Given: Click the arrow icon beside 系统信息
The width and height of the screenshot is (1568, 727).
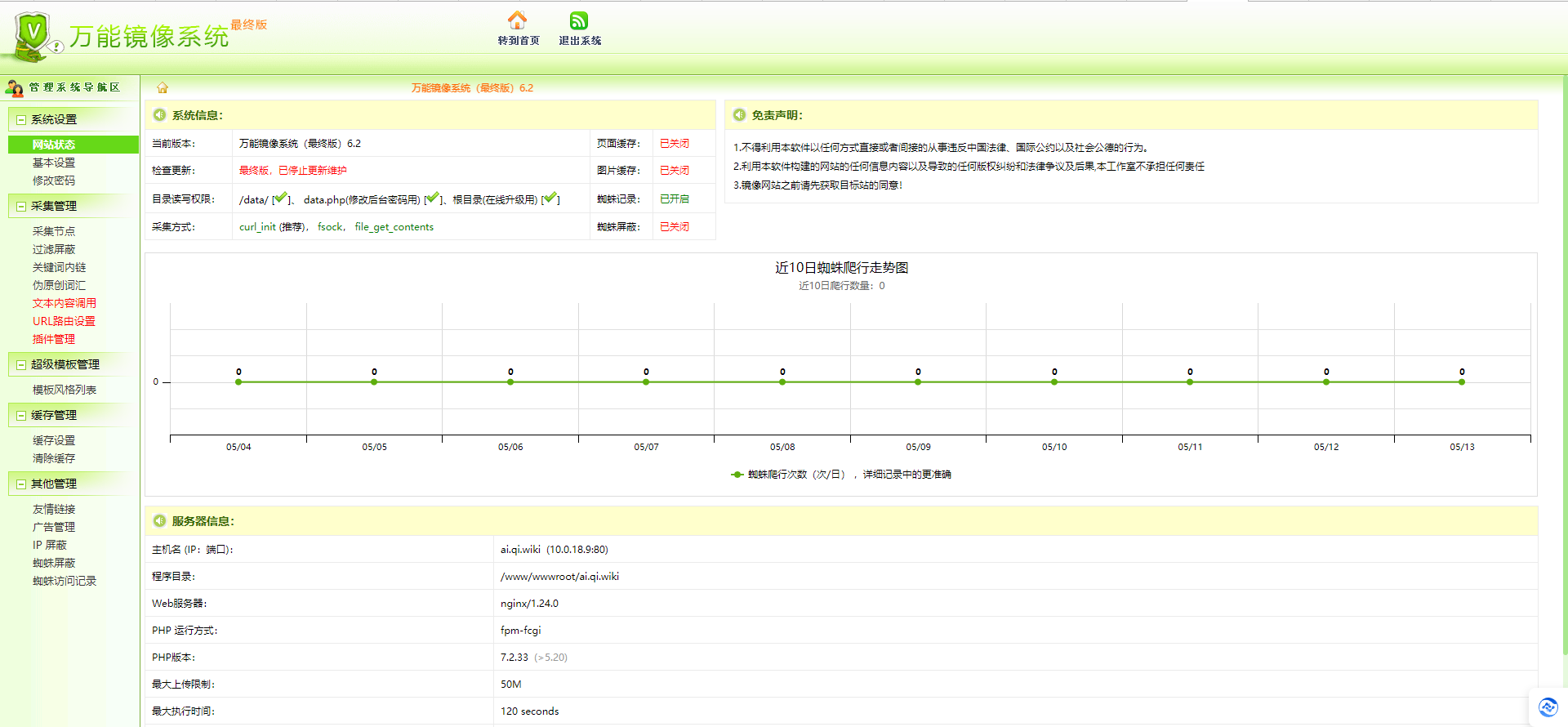Looking at the screenshot, I should (x=159, y=115).
